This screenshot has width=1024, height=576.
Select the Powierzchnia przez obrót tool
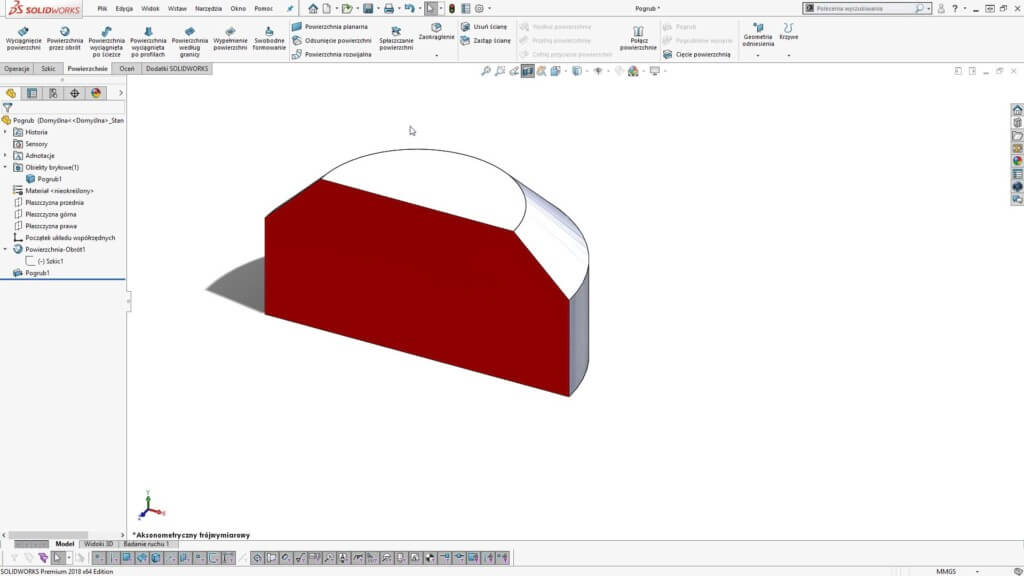(65, 39)
